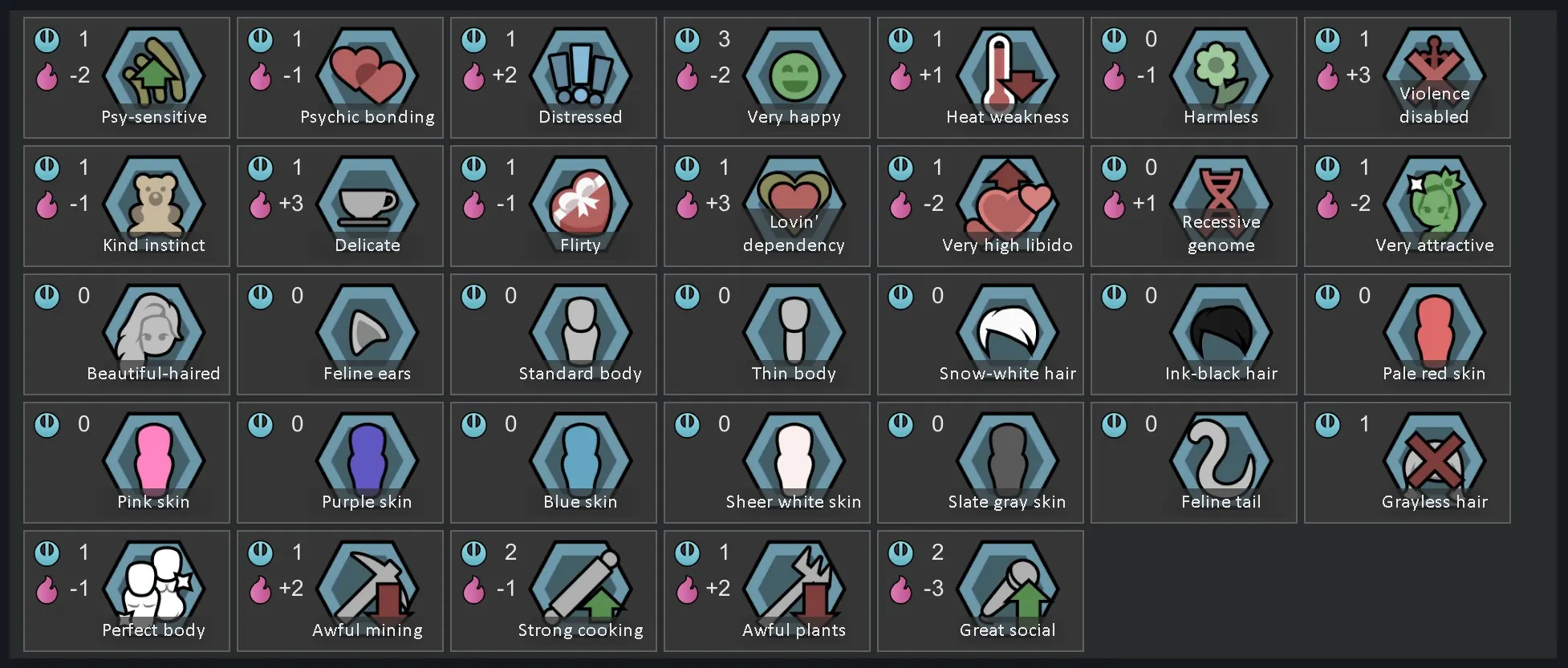Click the Violence disabled gene icon

pyautogui.click(x=1435, y=74)
